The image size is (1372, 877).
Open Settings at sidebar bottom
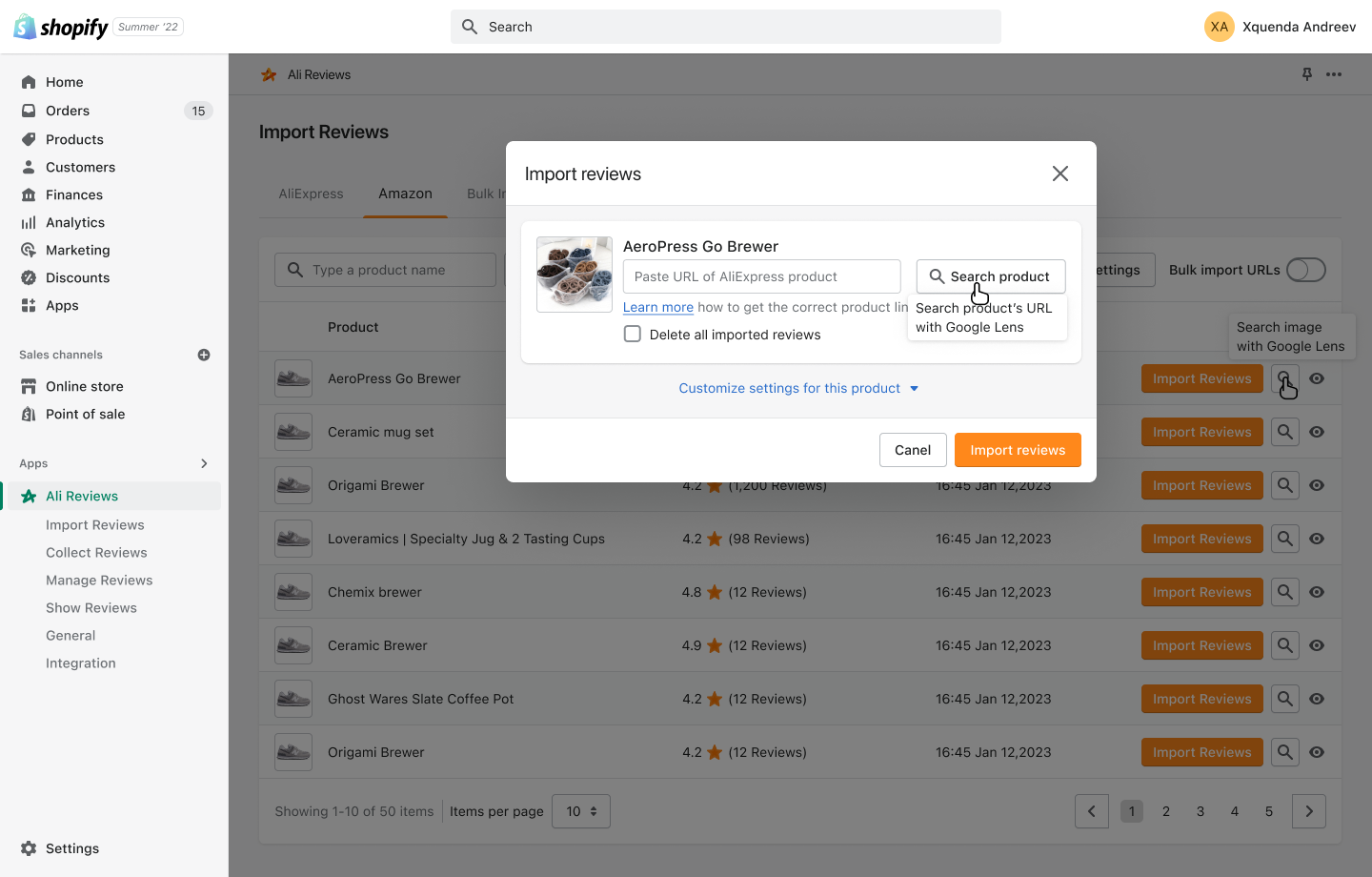tap(72, 848)
